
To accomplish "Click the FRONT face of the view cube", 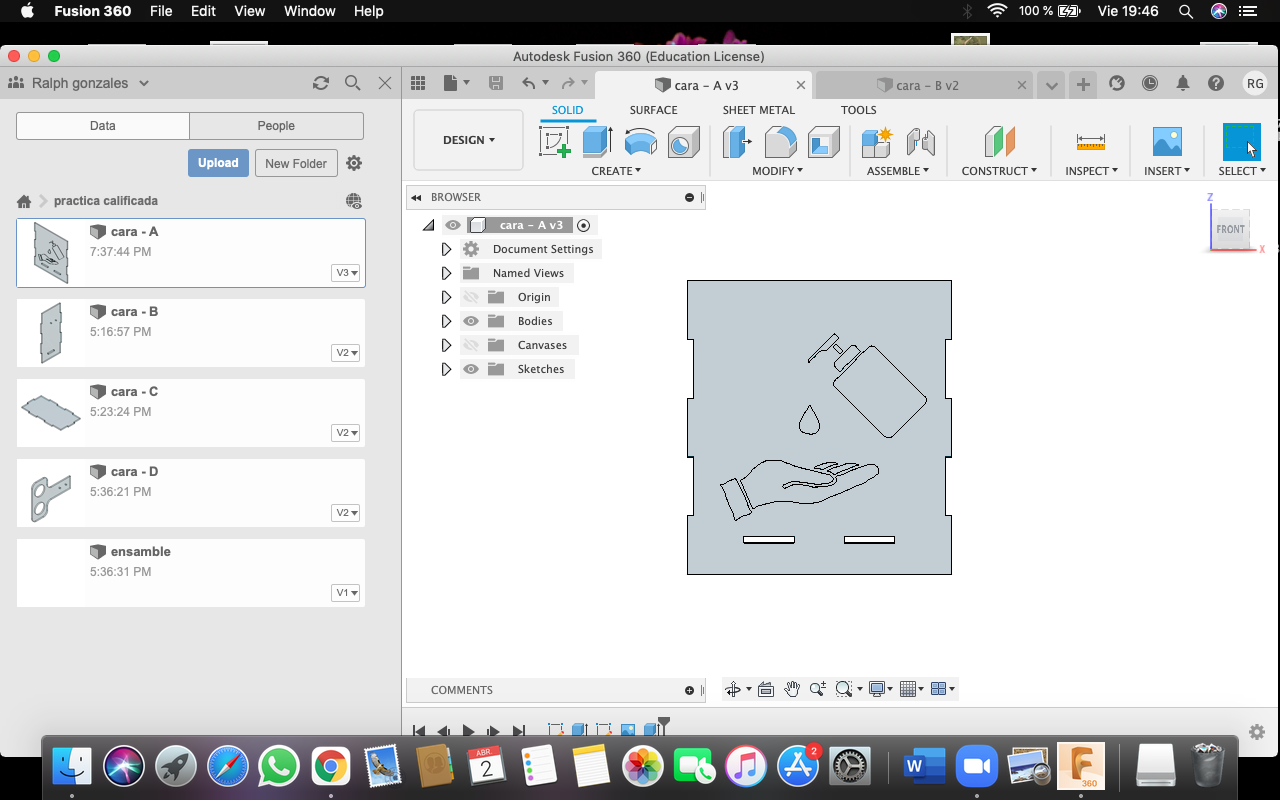I will tap(1230, 229).
